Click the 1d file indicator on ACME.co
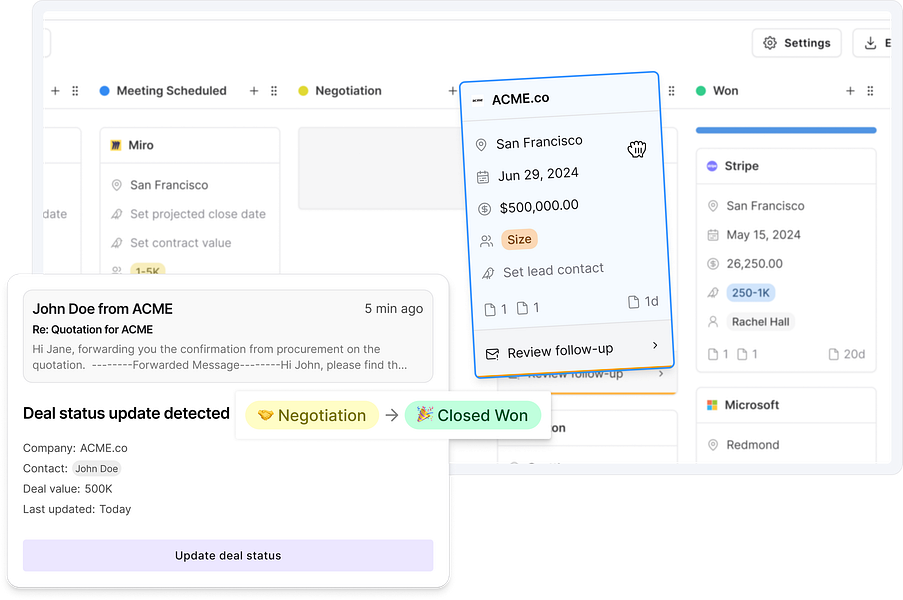Image resolution: width=903 pixels, height=600 pixels. click(x=643, y=302)
